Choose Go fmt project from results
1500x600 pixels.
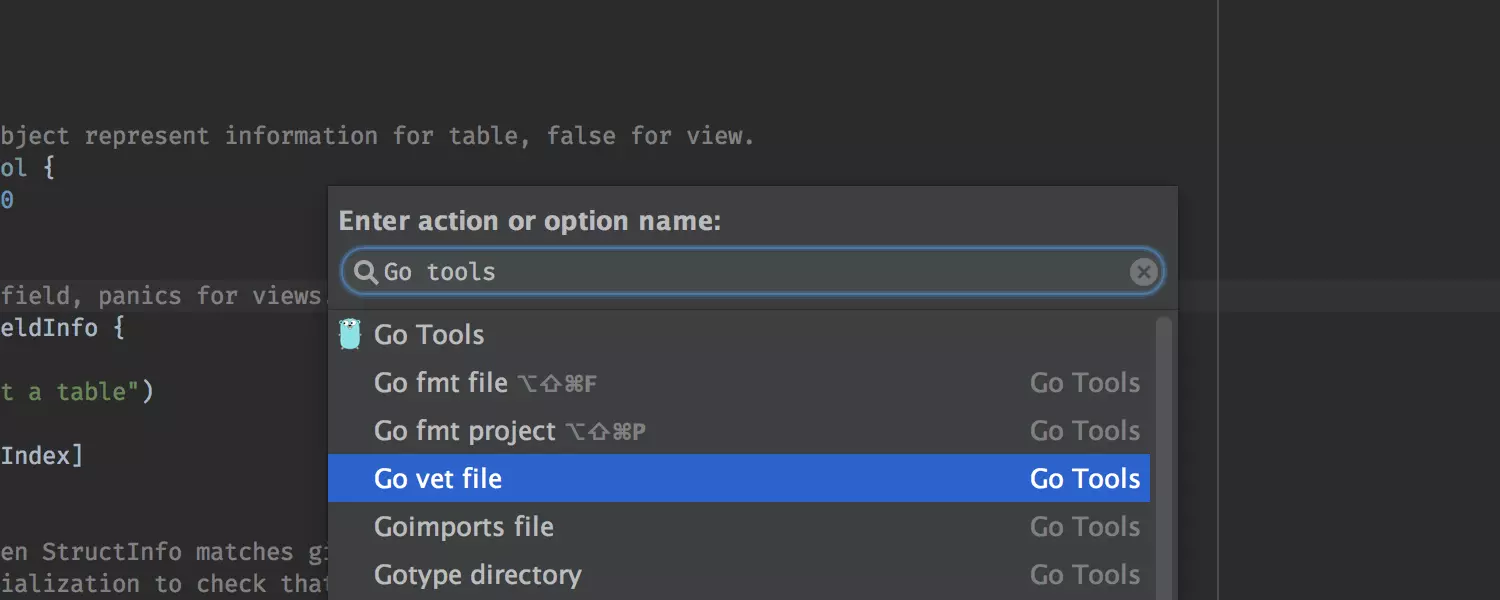[464, 431]
